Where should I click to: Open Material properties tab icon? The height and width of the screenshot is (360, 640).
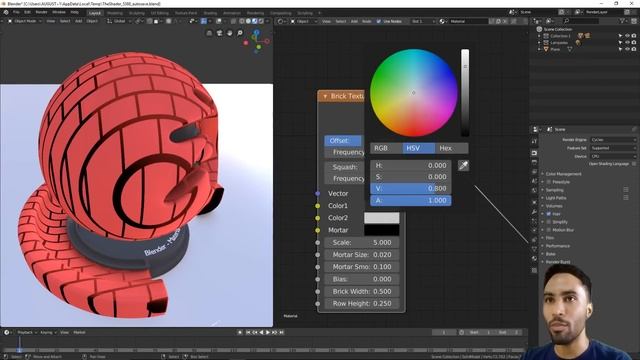point(534,259)
